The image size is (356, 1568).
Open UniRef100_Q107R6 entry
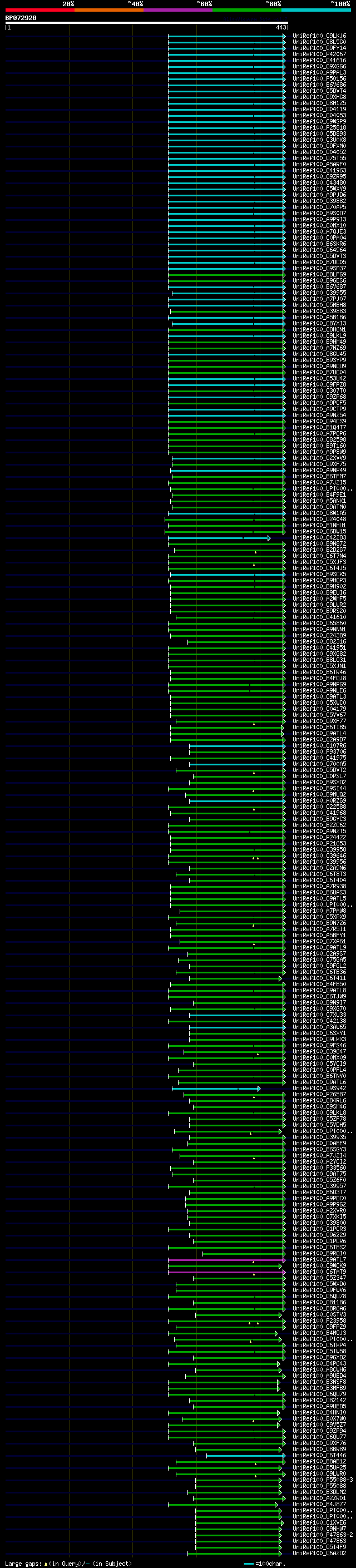tap(319, 746)
